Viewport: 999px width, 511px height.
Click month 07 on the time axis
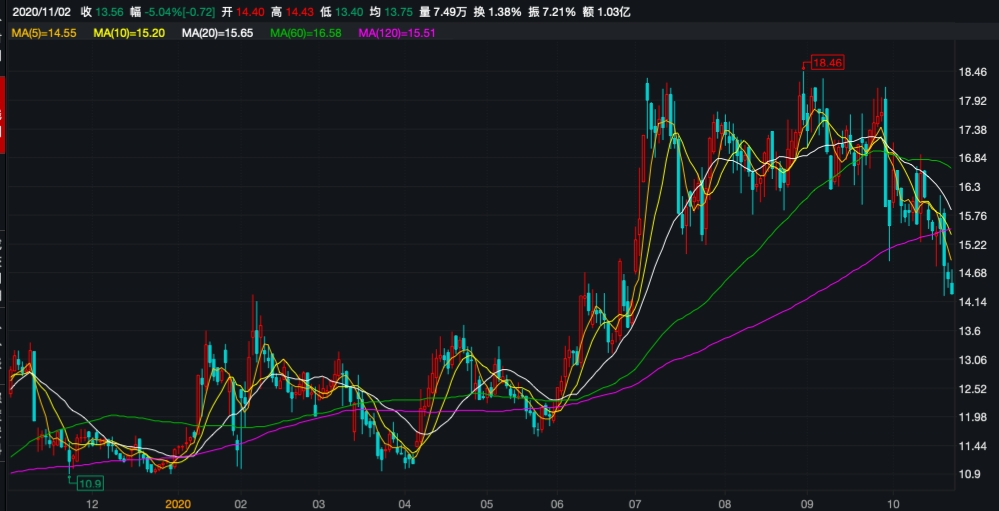636,503
